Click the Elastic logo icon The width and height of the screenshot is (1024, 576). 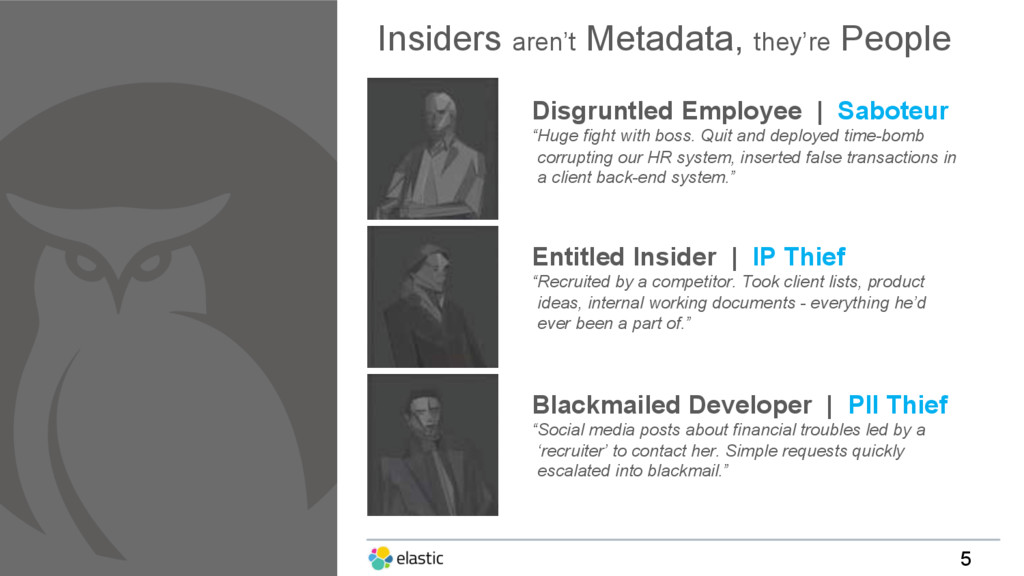pyautogui.click(x=380, y=558)
